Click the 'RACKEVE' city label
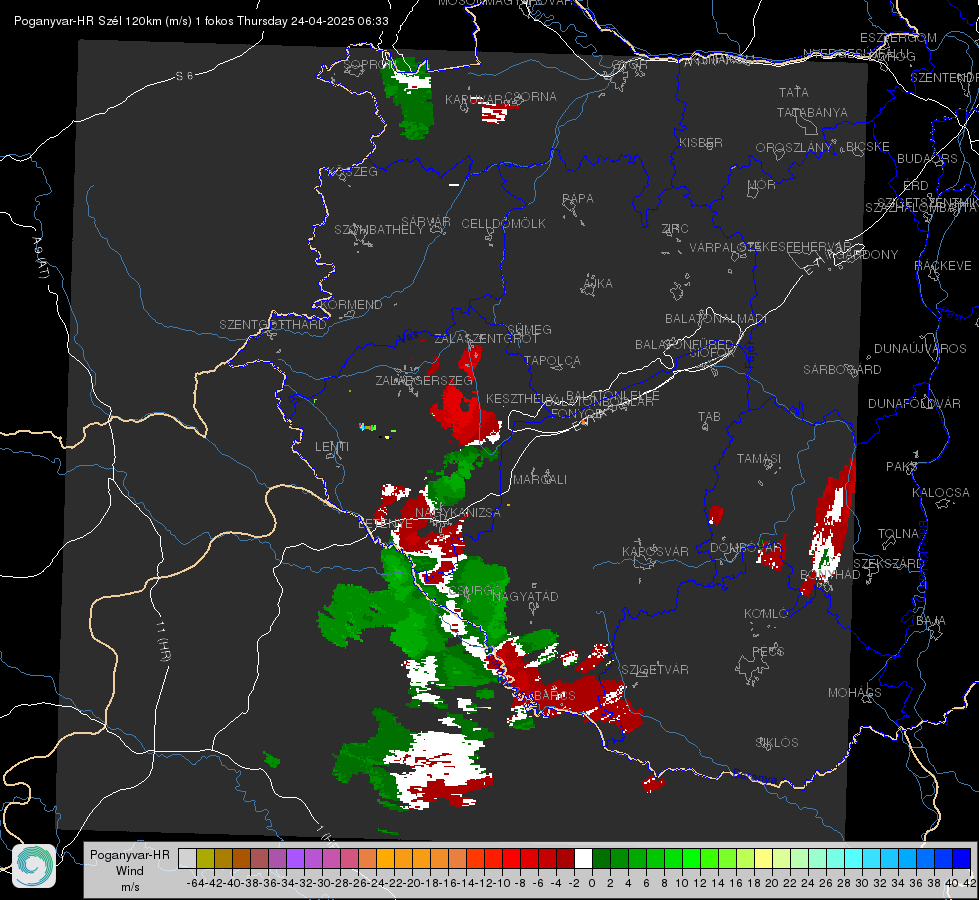Screen dimensions: 979x900 [x=943, y=266]
